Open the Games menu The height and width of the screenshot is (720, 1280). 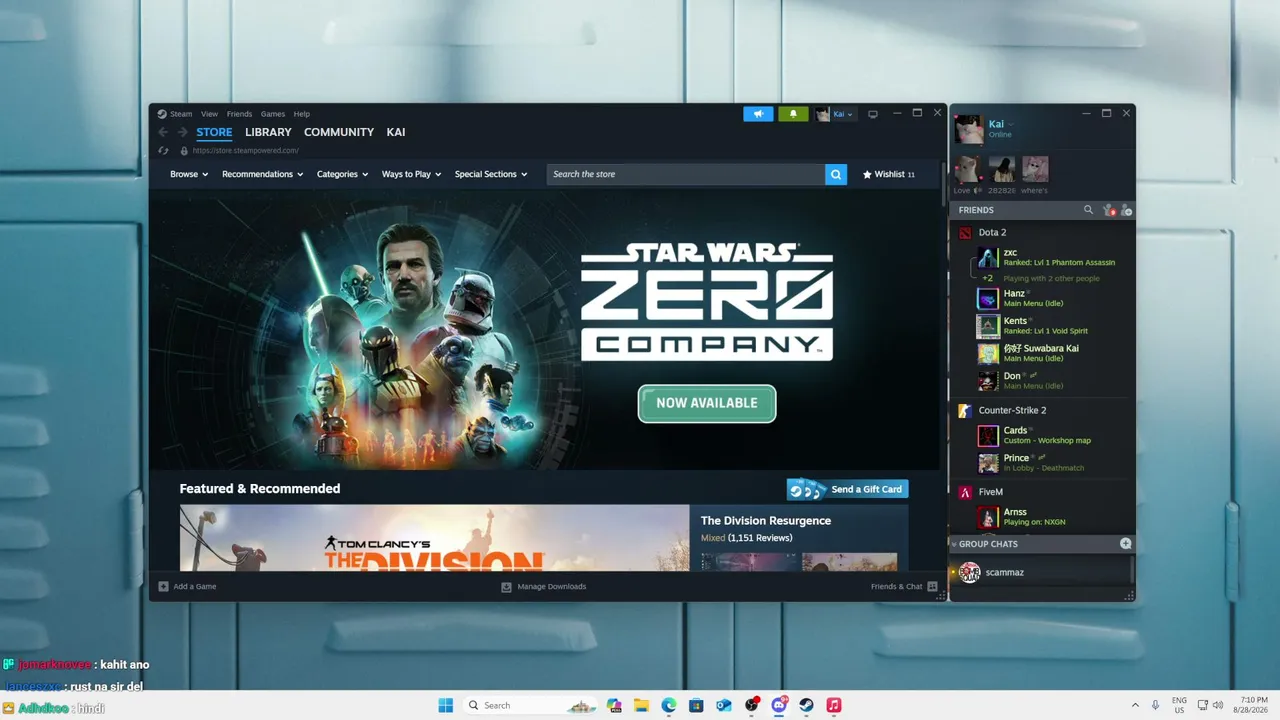[x=273, y=114]
